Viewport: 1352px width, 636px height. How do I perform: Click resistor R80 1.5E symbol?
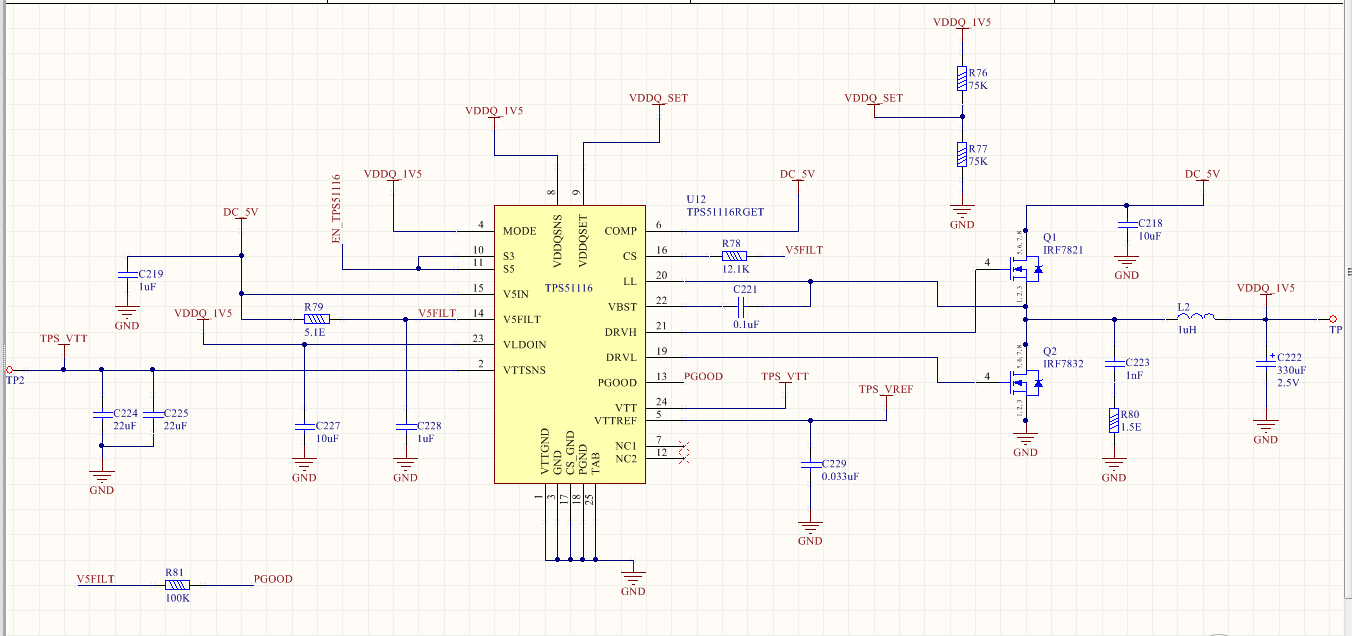coord(1114,421)
